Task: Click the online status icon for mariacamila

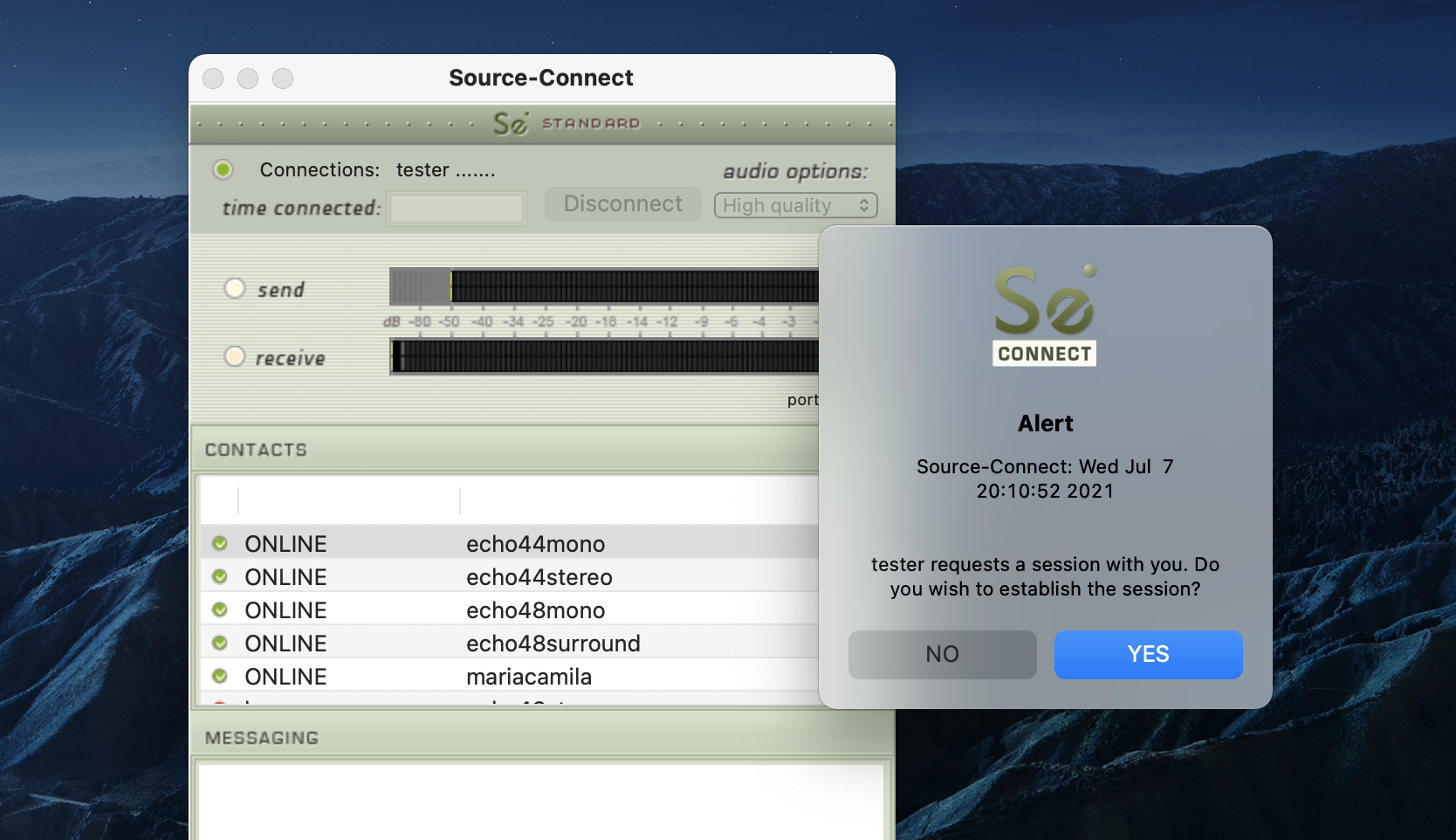Action: (x=220, y=677)
